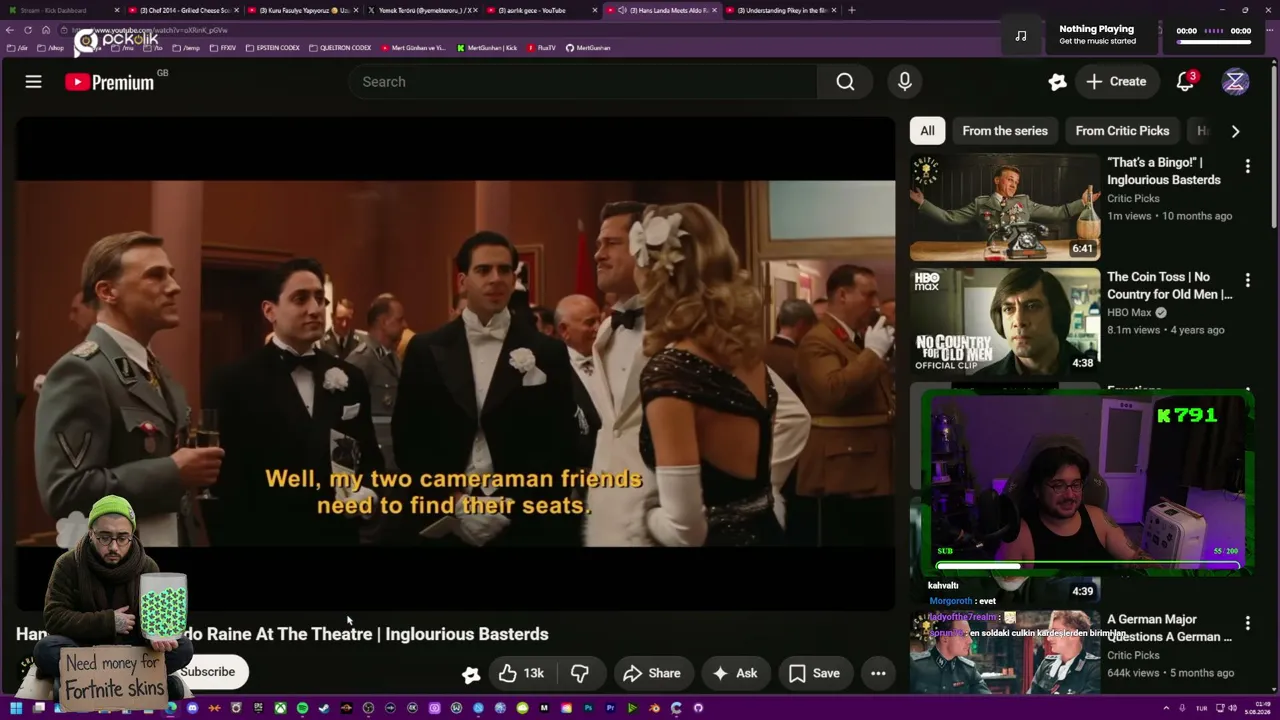Screen dimensions: 1280x720
Task: Open The Coin Toss video title
Action: [x=1170, y=285]
